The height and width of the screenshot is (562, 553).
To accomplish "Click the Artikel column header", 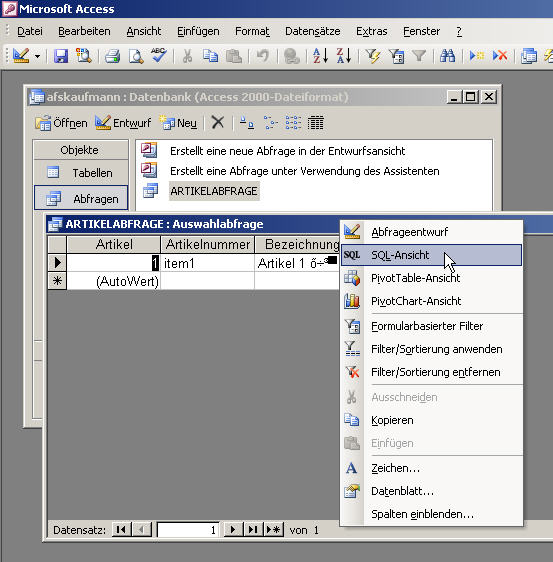I will click(114, 244).
